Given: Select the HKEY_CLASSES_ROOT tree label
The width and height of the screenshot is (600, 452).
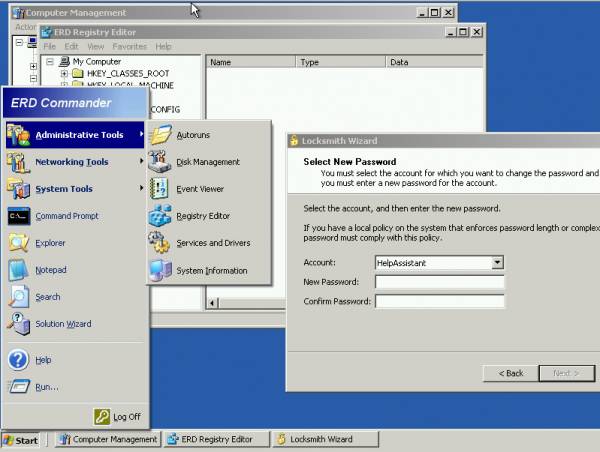Looking at the screenshot, I should click(128, 73).
